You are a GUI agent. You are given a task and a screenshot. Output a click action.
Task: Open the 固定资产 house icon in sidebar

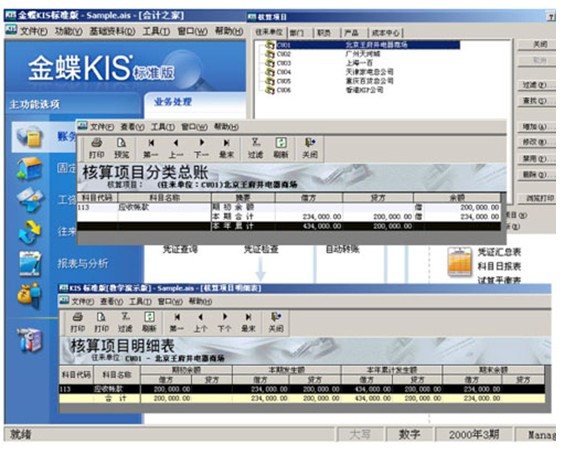click(x=29, y=168)
